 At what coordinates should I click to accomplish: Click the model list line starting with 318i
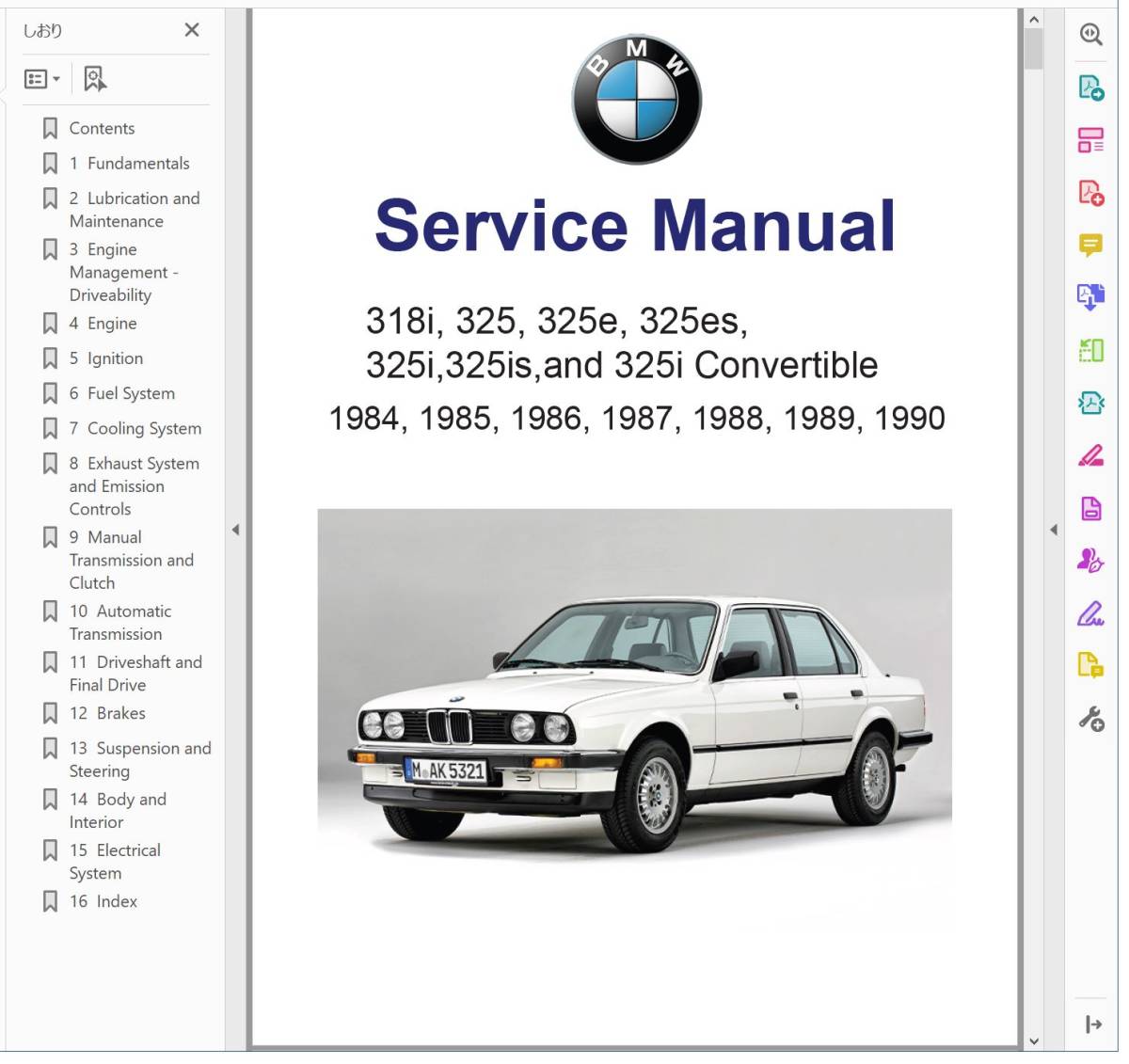click(557, 322)
